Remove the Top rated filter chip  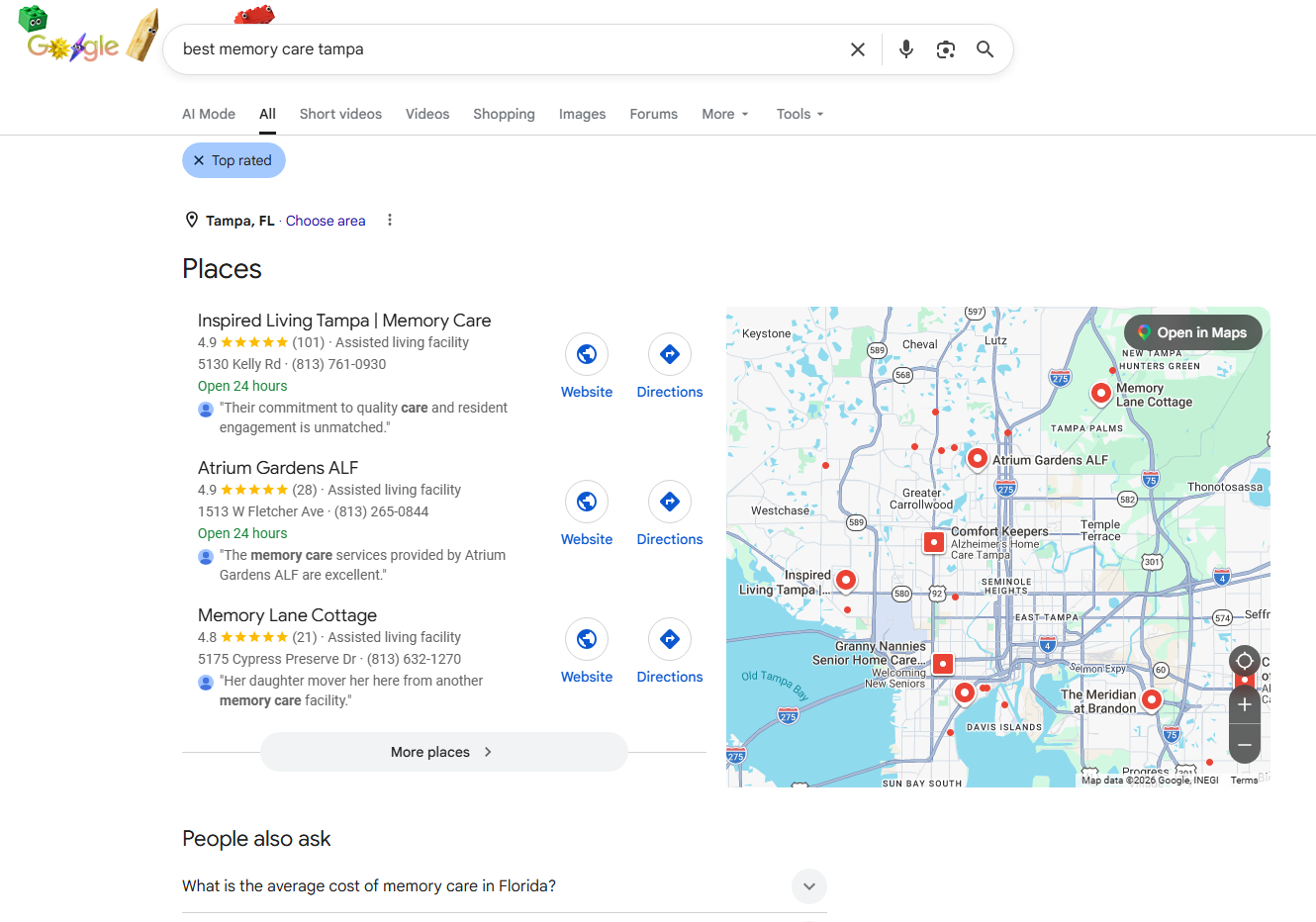[x=234, y=160]
